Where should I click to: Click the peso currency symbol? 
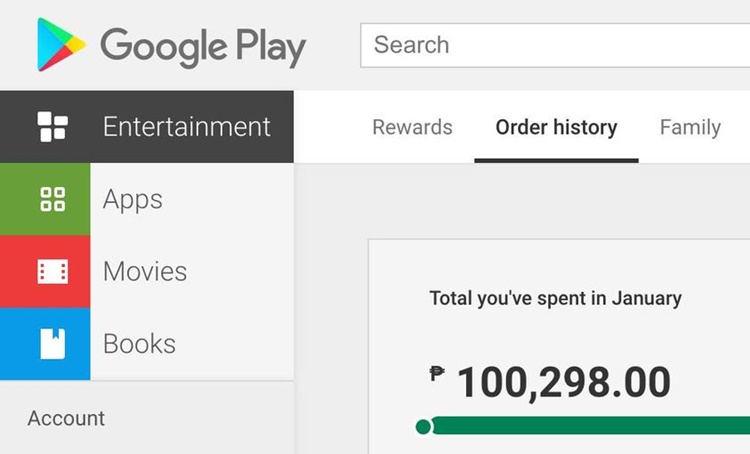click(x=437, y=373)
